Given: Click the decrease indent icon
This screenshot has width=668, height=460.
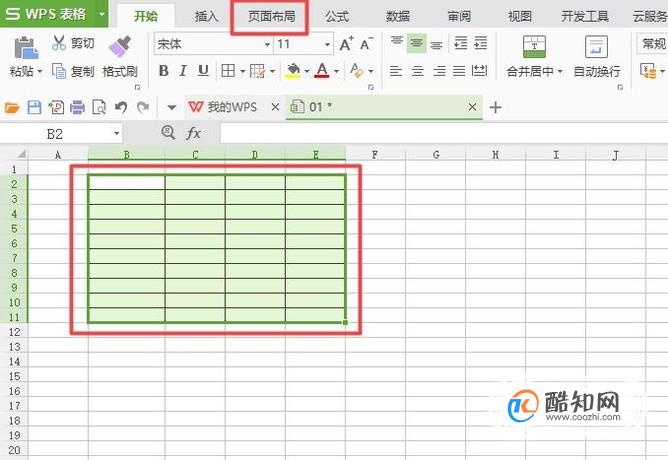Looking at the screenshot, I should 461,43.
